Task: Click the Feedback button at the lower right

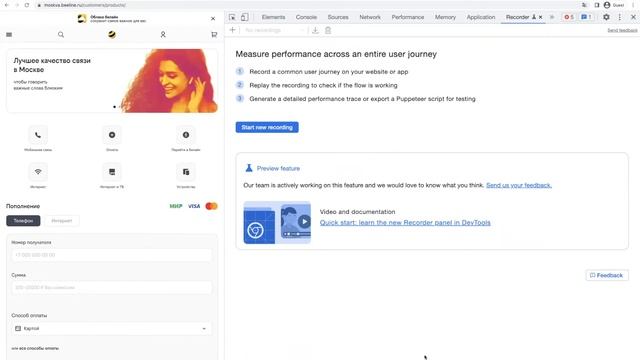Action: coord(607,276)
